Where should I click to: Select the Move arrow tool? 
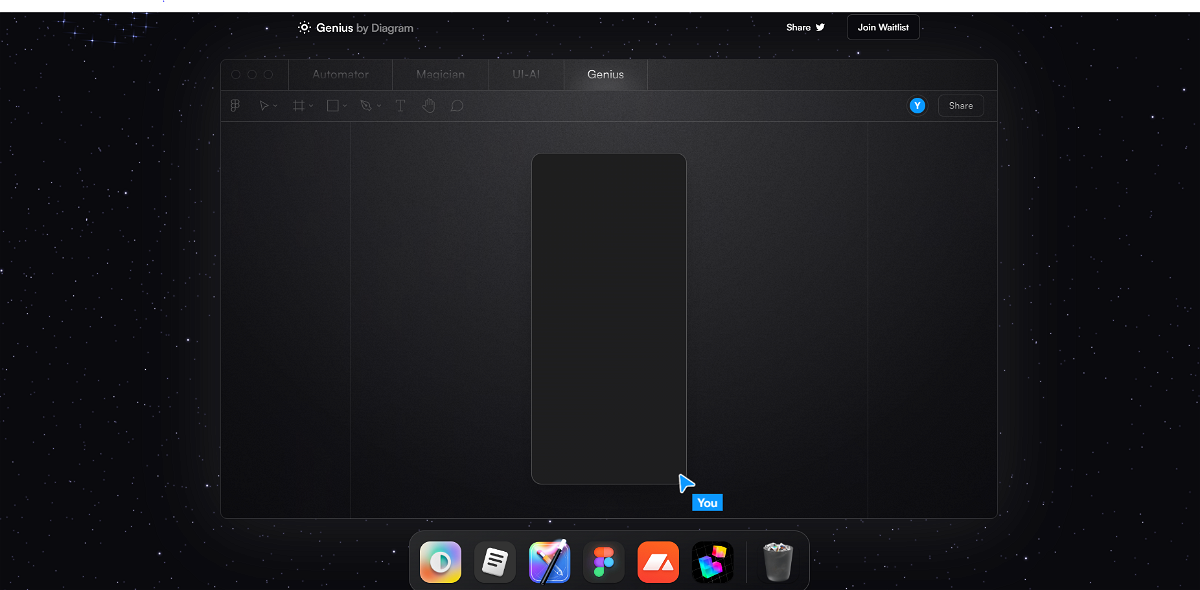(264, 105)
